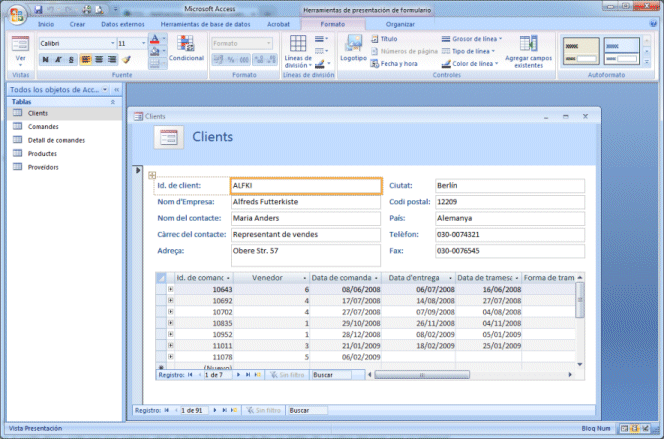Image resolution: width=664 pixels, height=439 pixels.
Task: Insert Fecha y hora
Action: pos(394,64)
